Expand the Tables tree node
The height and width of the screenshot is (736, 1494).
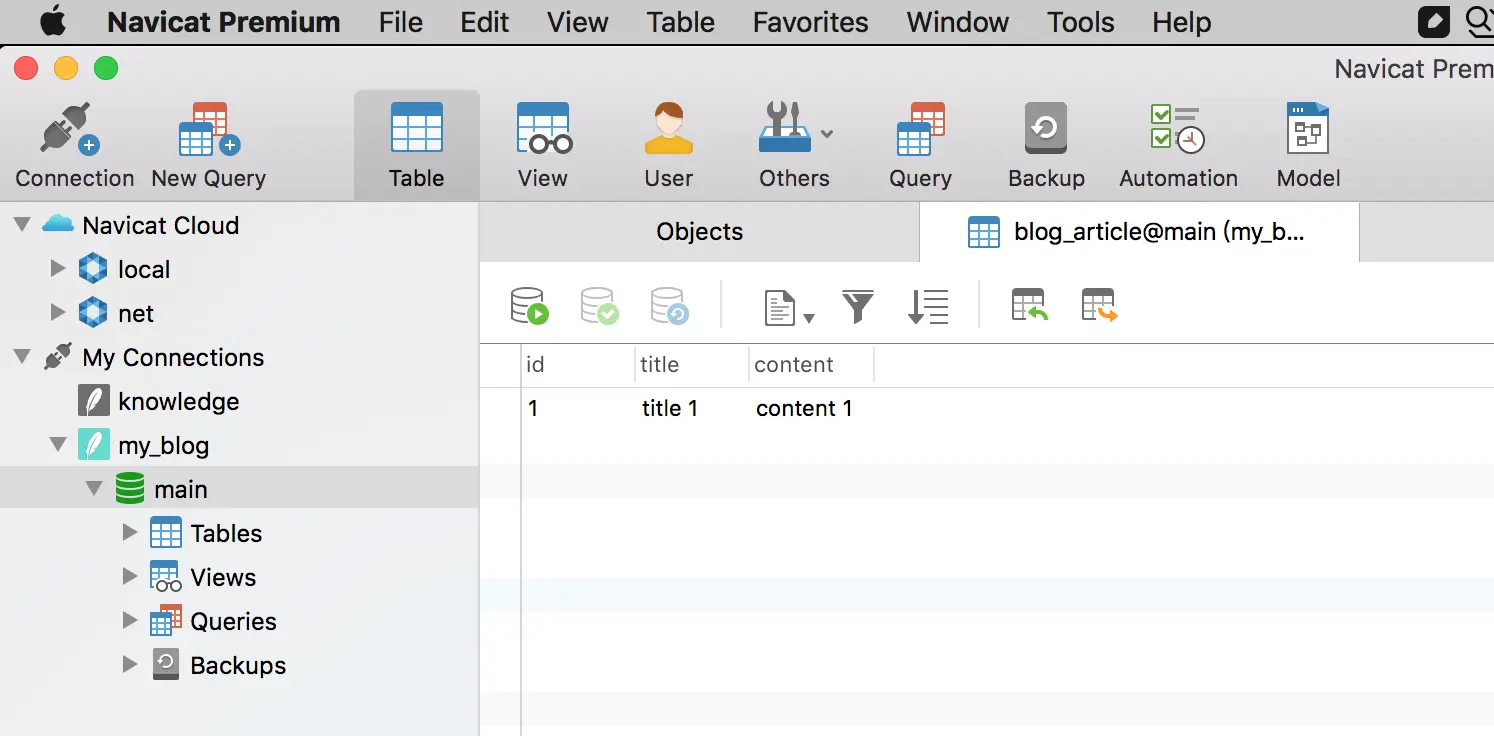click(129, 533)
